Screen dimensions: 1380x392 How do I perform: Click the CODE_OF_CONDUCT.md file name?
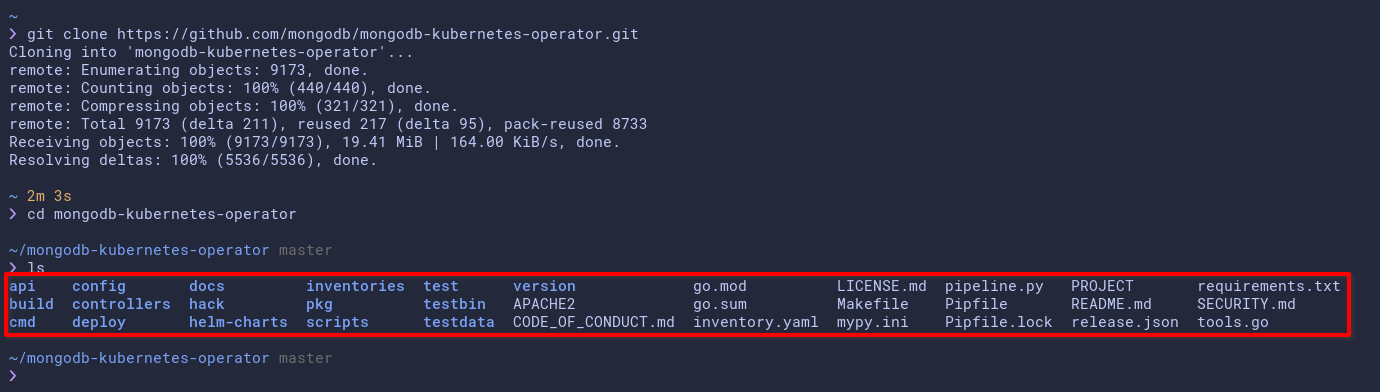click(x=594, y=322)
